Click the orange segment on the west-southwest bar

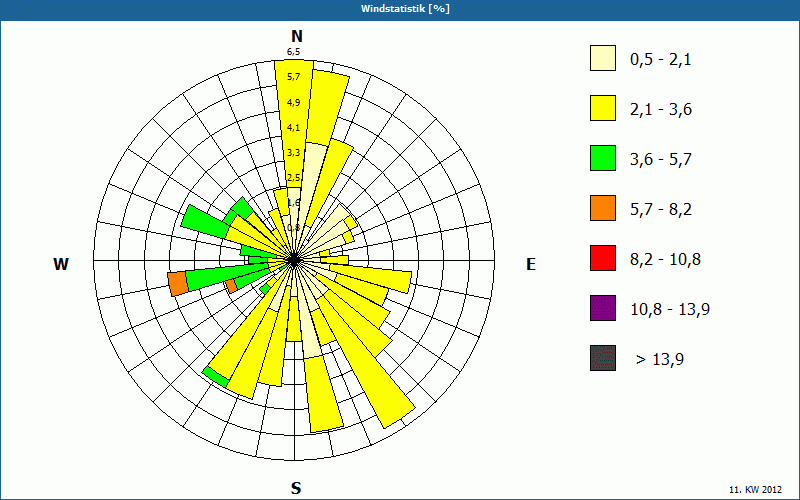click(x=179, y=284)
